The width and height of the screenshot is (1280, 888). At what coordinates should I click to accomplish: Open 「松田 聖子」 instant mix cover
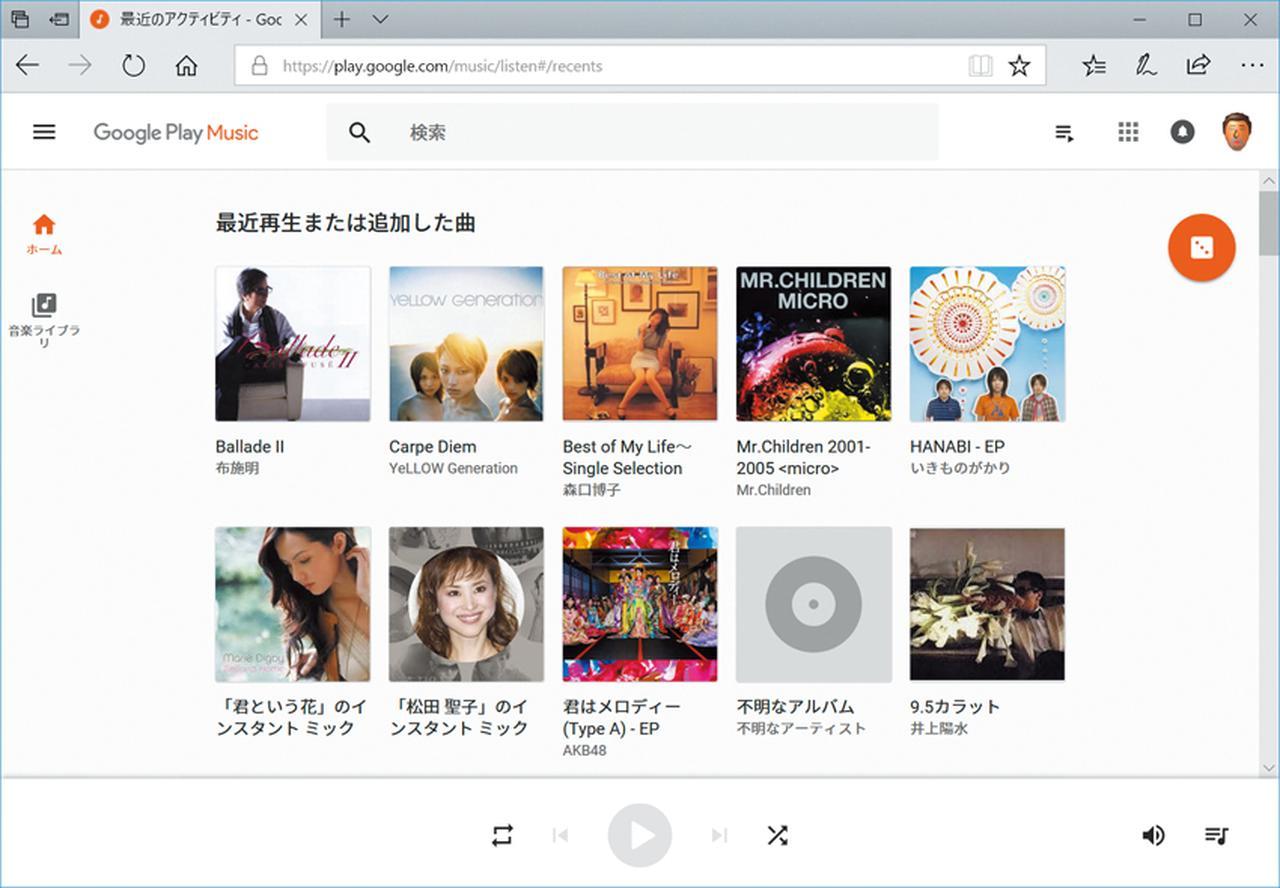(x=466, y=604)
